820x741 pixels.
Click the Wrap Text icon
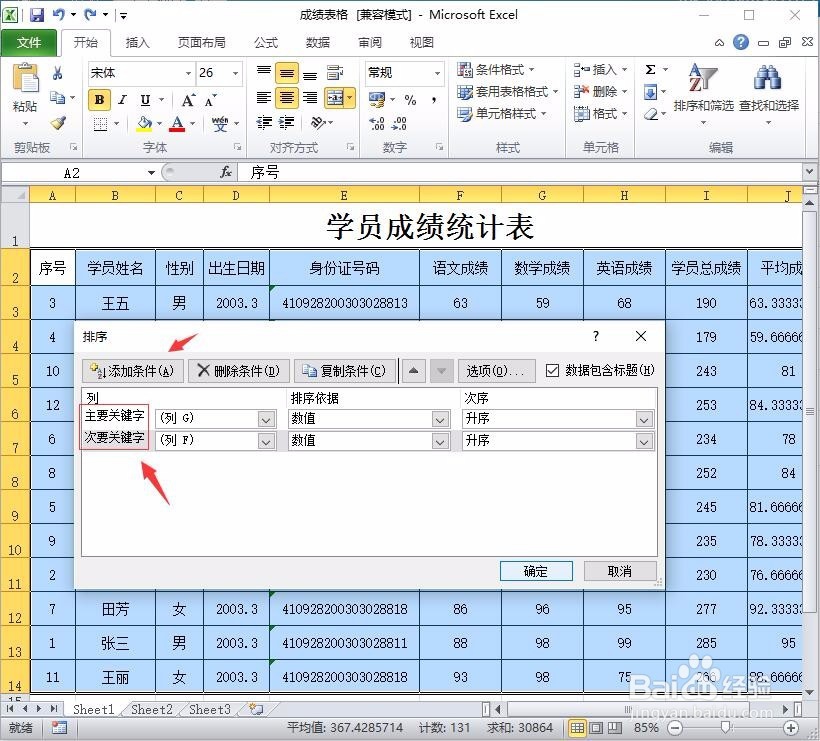(335, 73)
